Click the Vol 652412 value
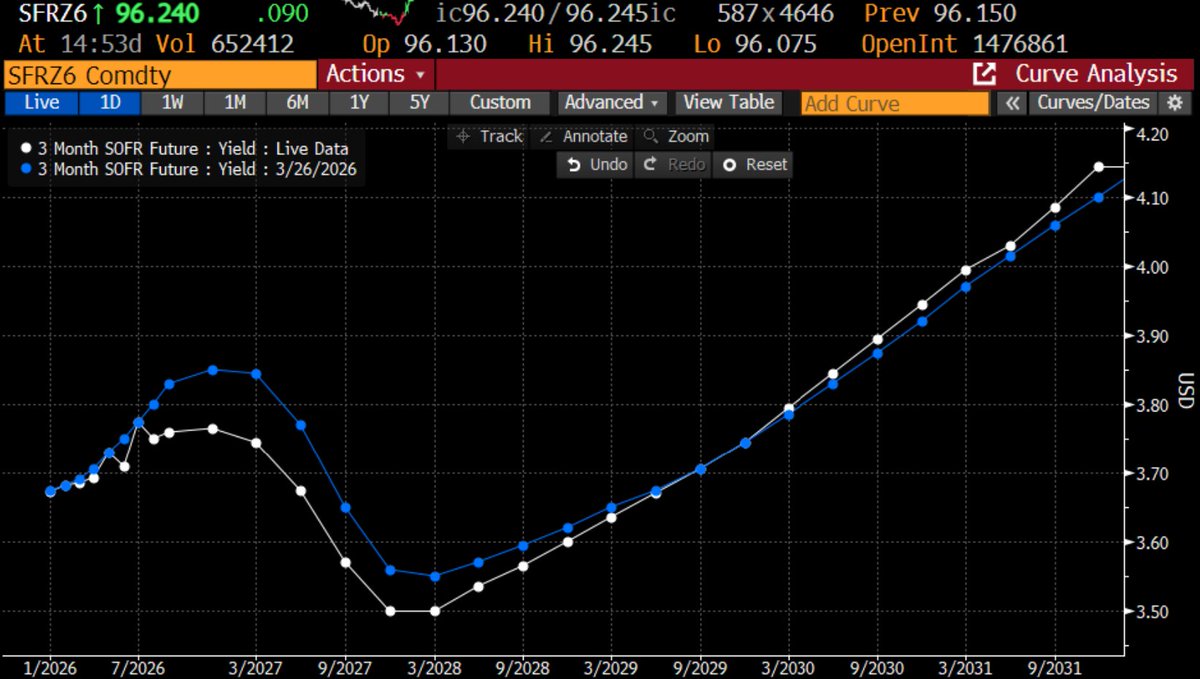 [x=227, y=44]
